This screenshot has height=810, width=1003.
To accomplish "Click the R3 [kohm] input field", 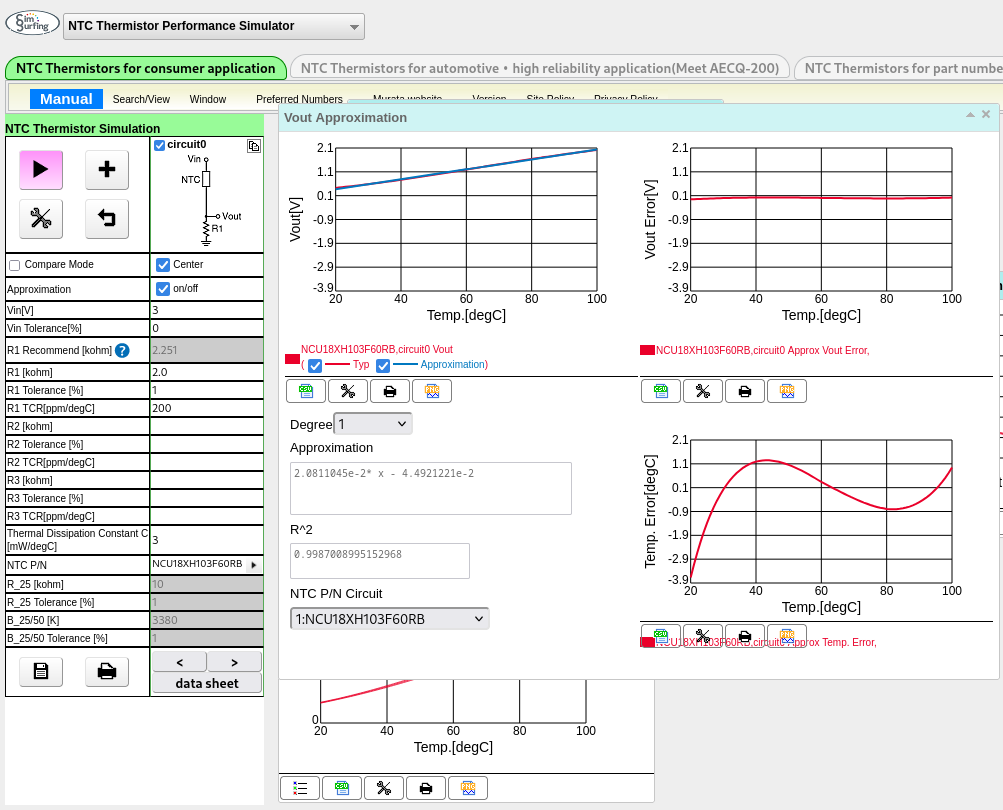I will (x=207, y=480).
